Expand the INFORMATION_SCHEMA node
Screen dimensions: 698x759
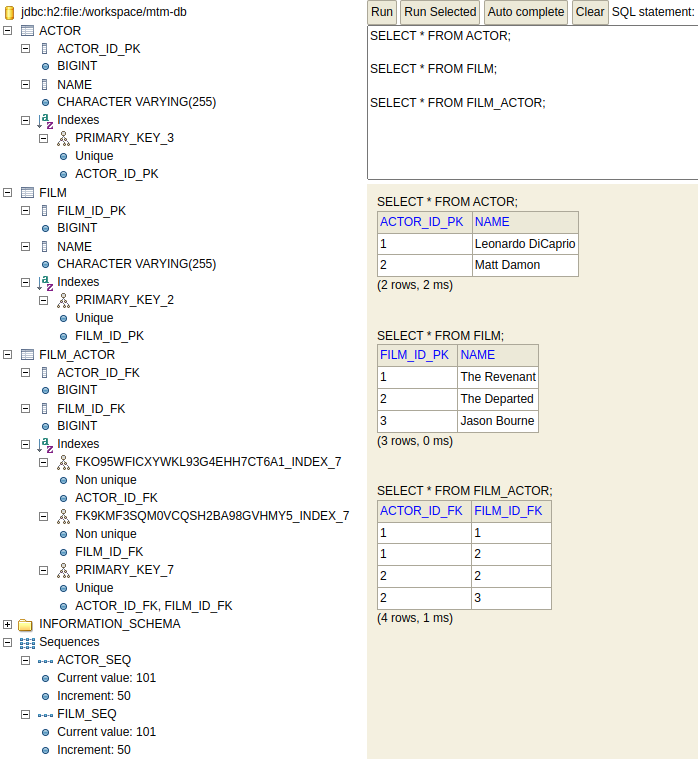point(8,624)
